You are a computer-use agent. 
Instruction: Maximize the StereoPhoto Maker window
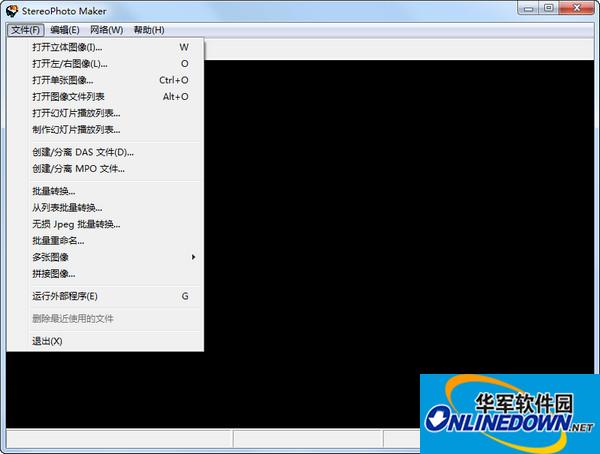click(x=549, y=8)
